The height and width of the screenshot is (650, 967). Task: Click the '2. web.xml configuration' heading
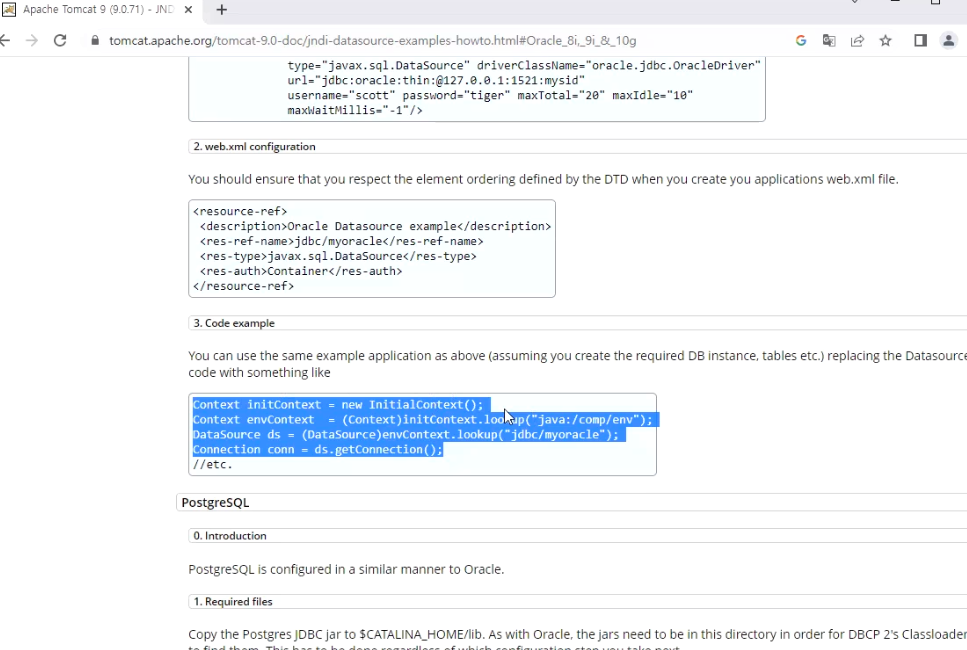pyautogui.click(x=254, y=147)
